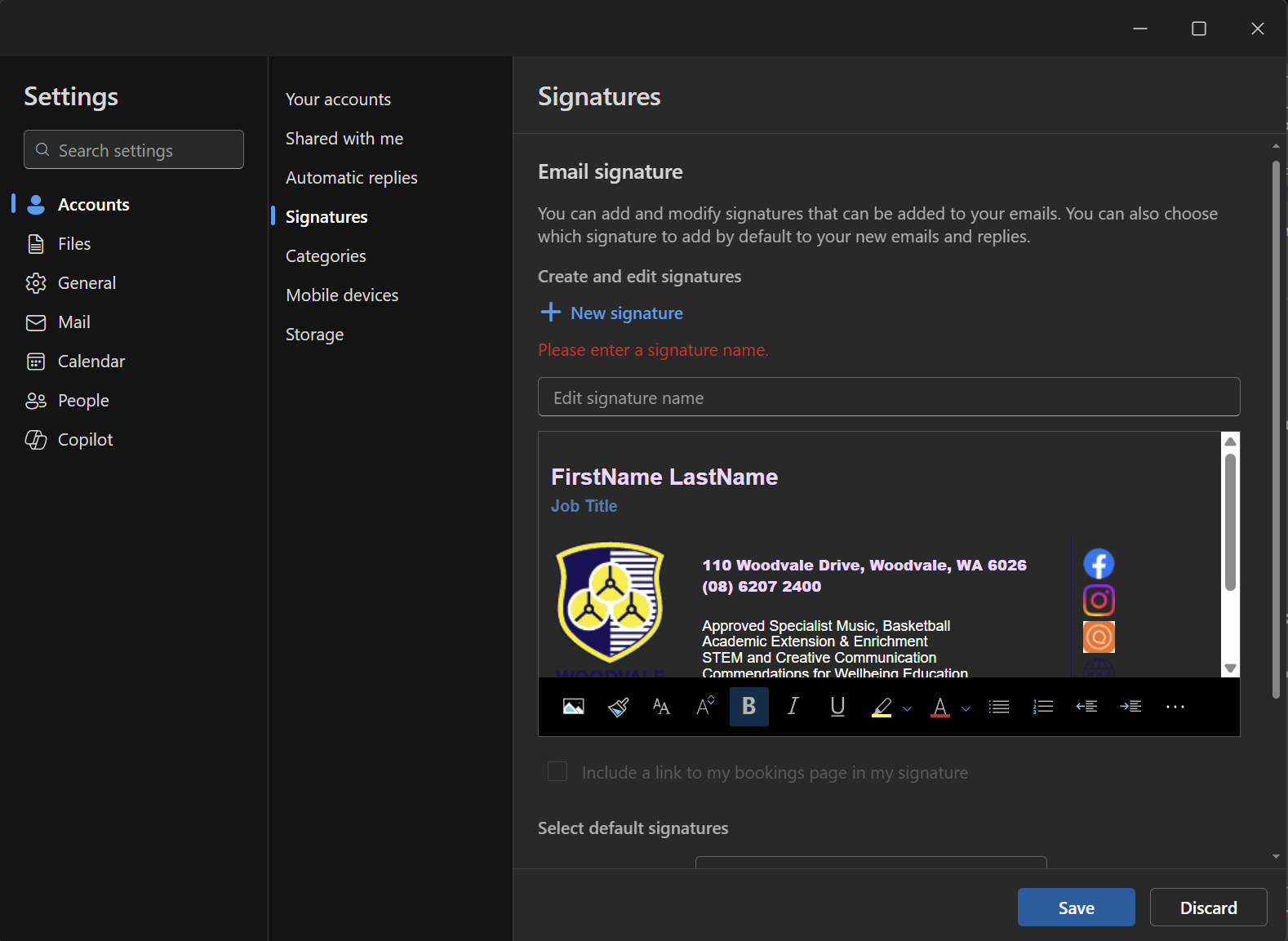Viewport: 1288px width, 941px height.
Task: Open more formatting options ellipsis
Action: (1175, 707)
